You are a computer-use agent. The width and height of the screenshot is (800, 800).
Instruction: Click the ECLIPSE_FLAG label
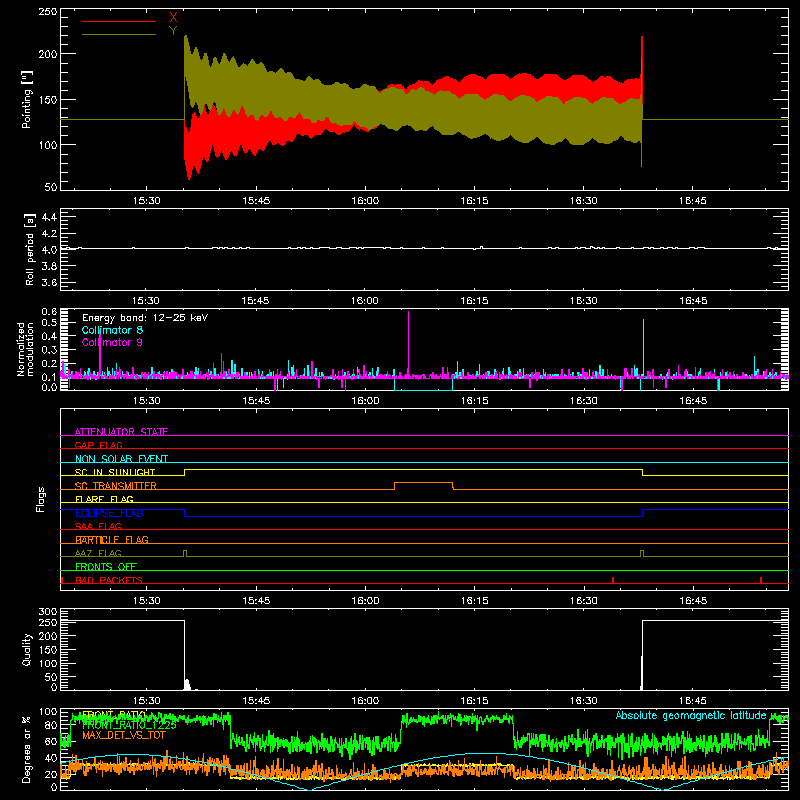point(109,513)
